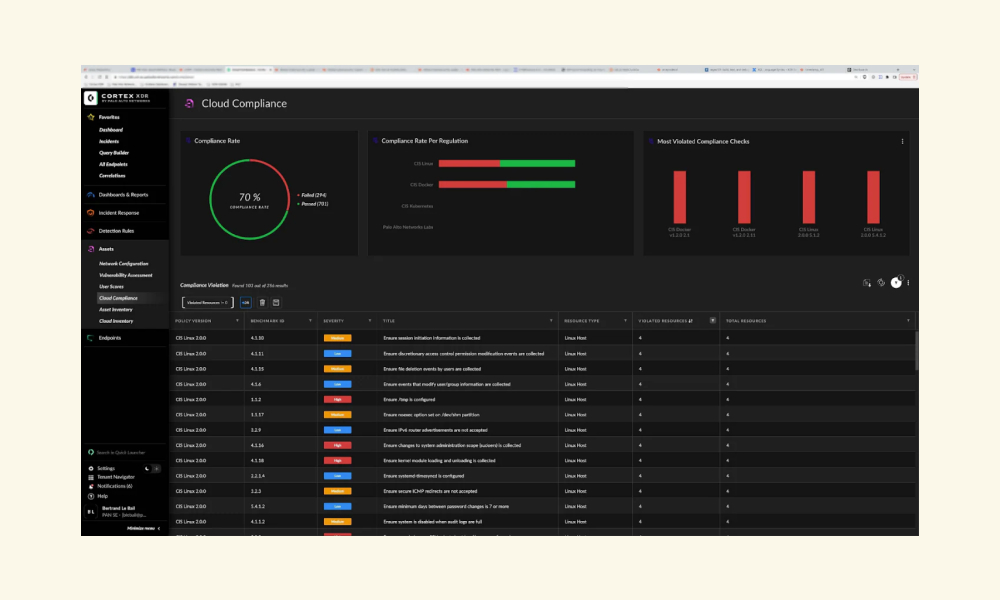Click the Cloud Compliance page header icon
Screen dimensions: 1000x600
point(189,103)
